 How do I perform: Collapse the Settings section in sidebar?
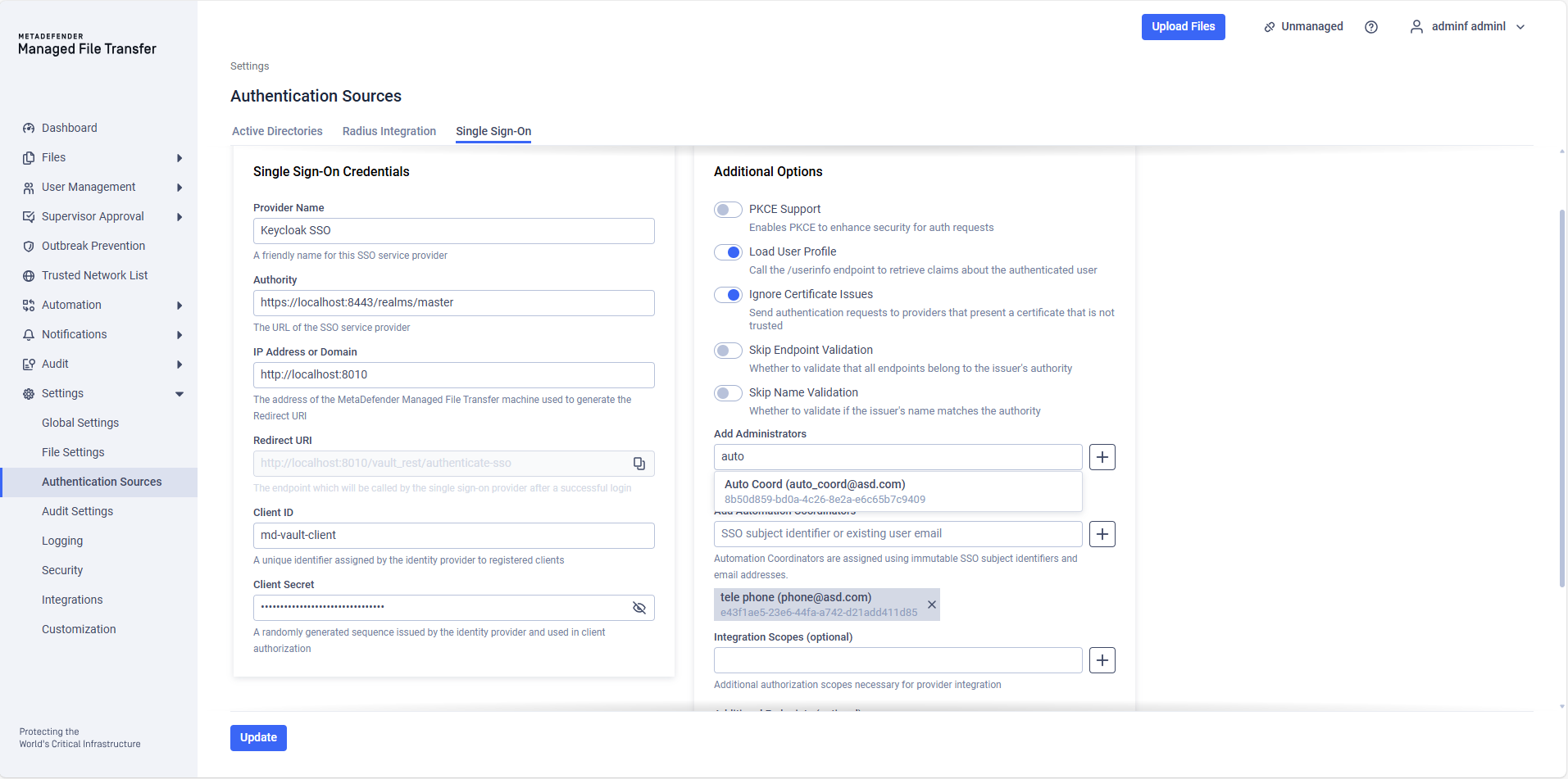[179, 394]
